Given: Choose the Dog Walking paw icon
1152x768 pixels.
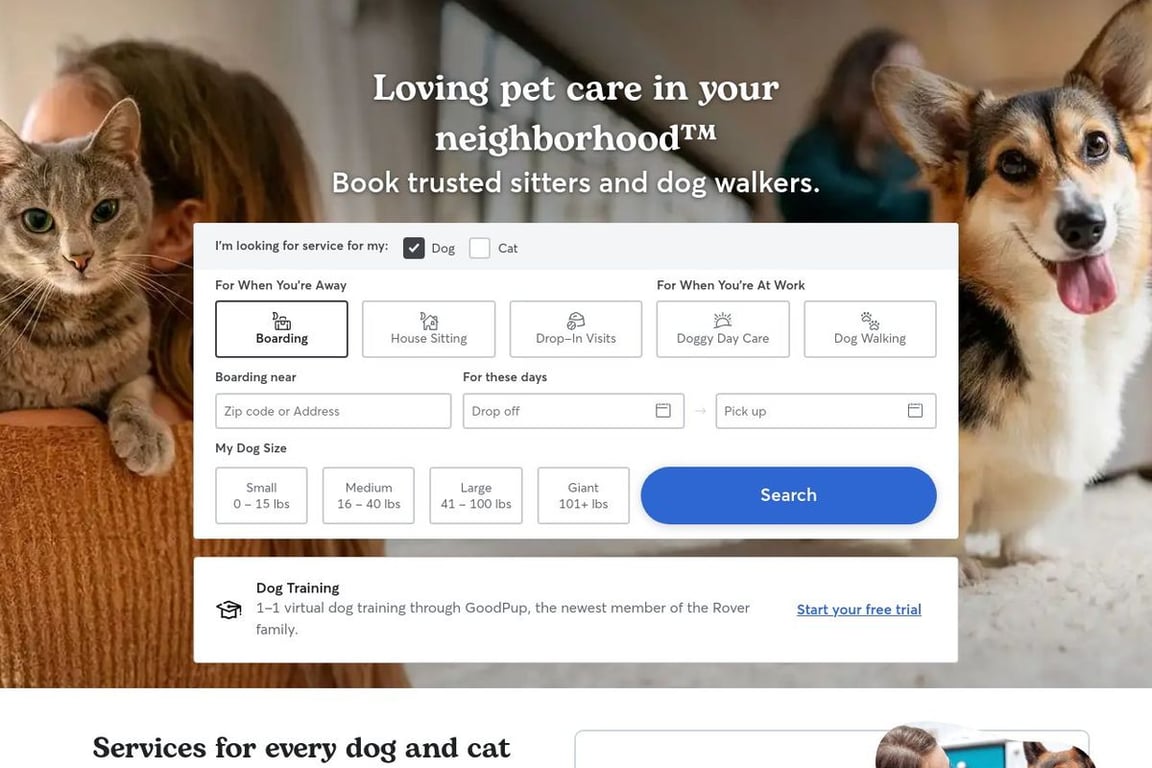Looking at the screenshot, I should coord(870,320).
